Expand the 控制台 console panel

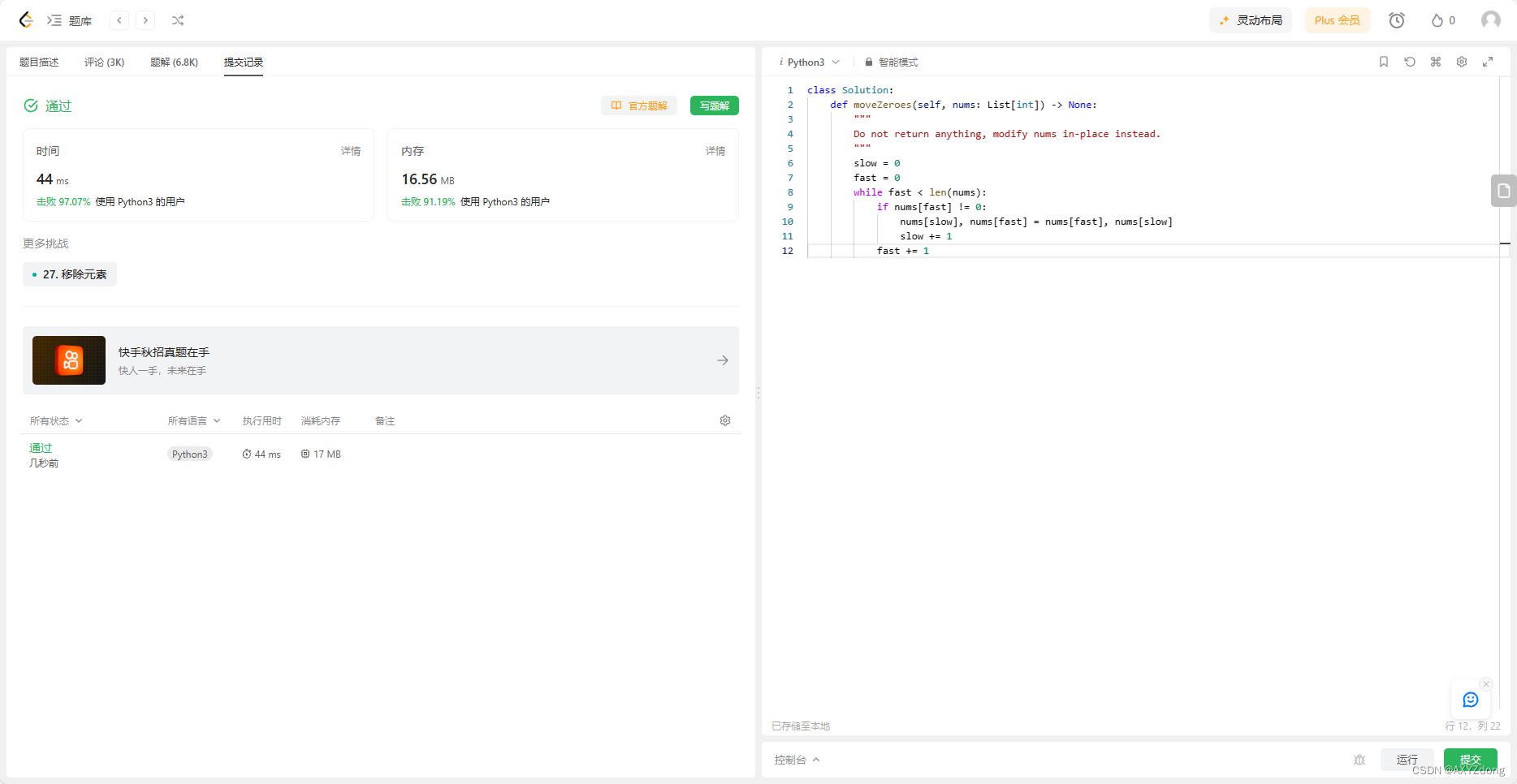pyautogui.click(x=797, y=760)
